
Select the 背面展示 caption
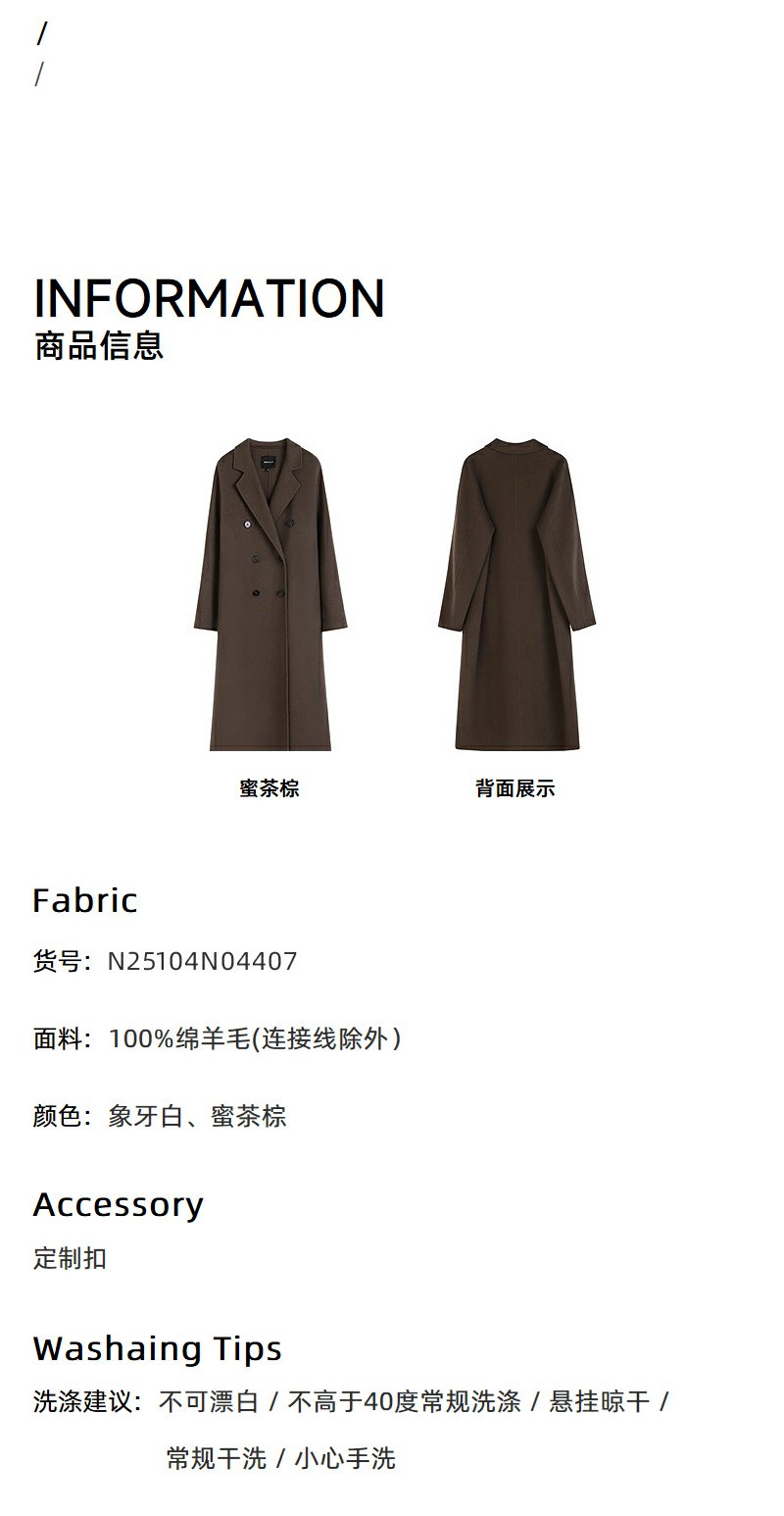coord(515,788)
